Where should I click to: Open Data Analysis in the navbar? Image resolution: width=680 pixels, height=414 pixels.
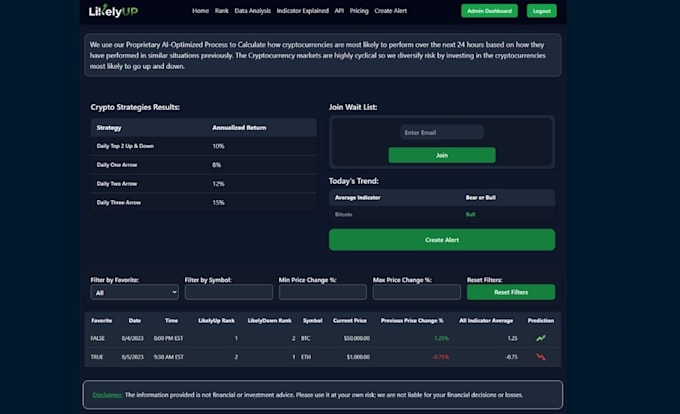tap(252, 11)
